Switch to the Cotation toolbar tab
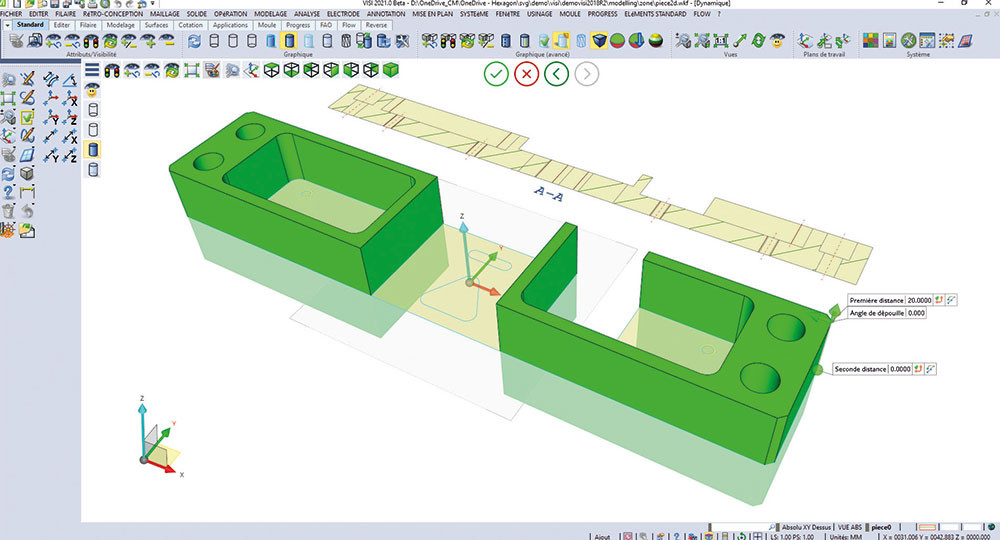Image resolution: width=1000 pixels, height=540 pixels. tap(190, 25)
